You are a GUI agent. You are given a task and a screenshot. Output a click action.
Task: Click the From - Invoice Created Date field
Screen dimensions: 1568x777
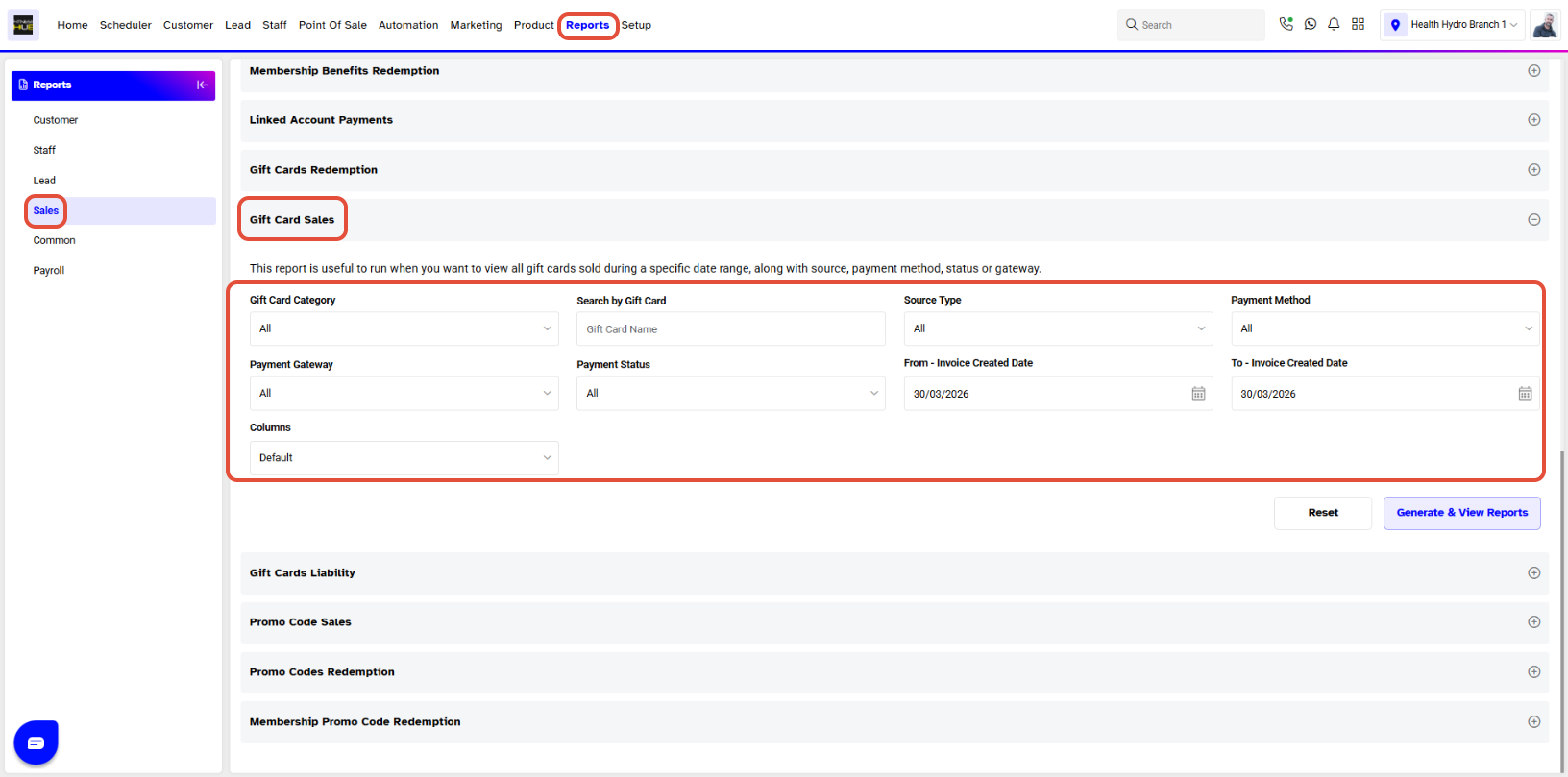1058,394
